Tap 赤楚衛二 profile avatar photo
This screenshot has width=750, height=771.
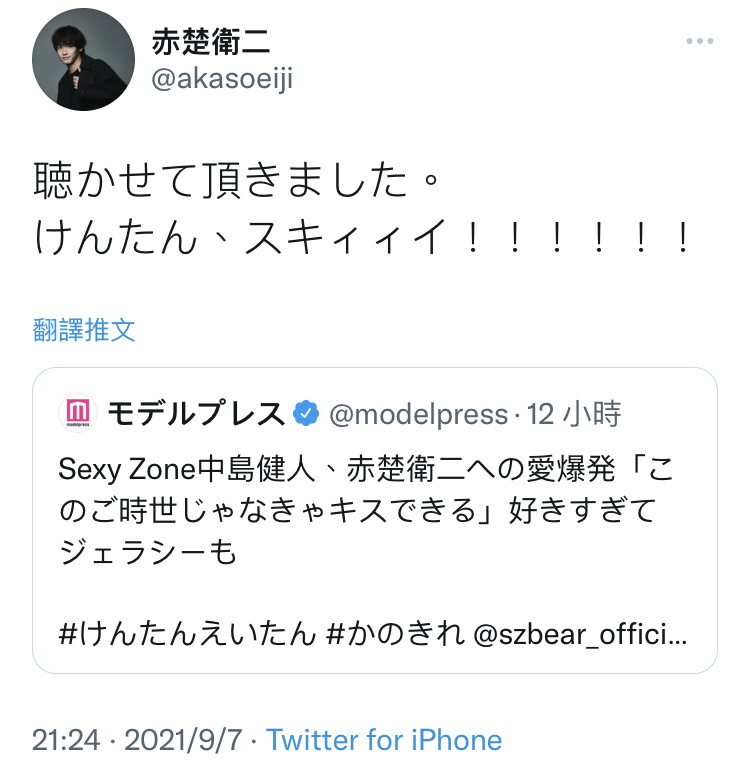tap(84, 59)
